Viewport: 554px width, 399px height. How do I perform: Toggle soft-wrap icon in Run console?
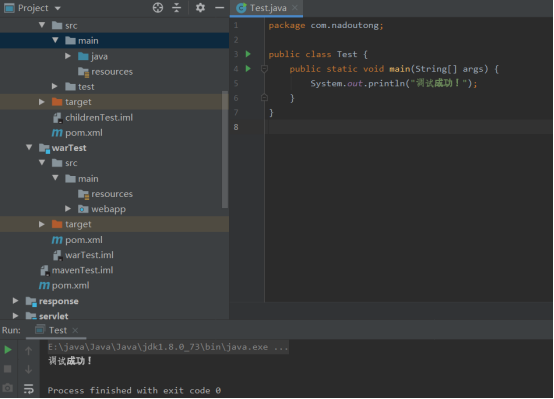(x=29, y=389)
